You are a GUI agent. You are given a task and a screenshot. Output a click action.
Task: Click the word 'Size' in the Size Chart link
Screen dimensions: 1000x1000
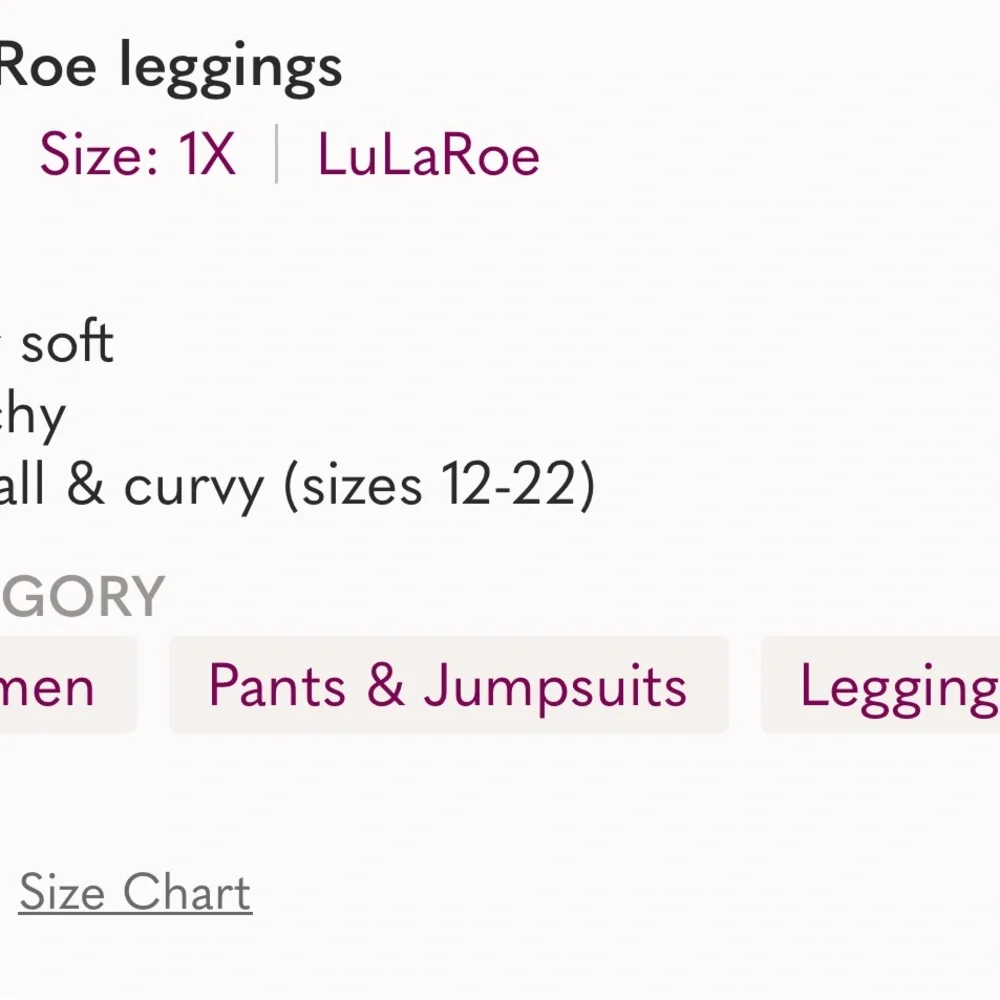(63, 893)
